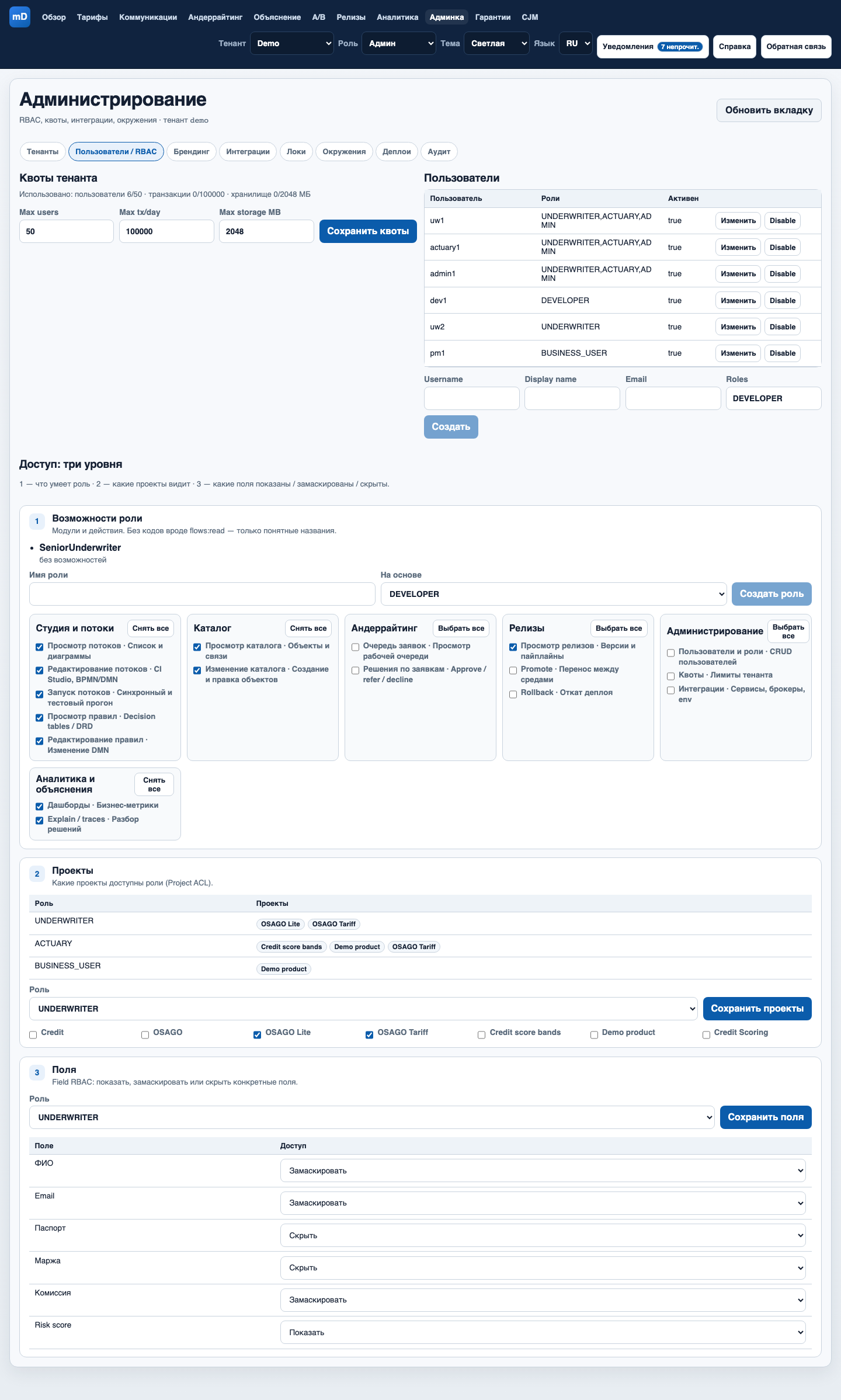Change access level for ФИО field
The width and height of the screenshot is (841, 1400).
(543, 1170)
